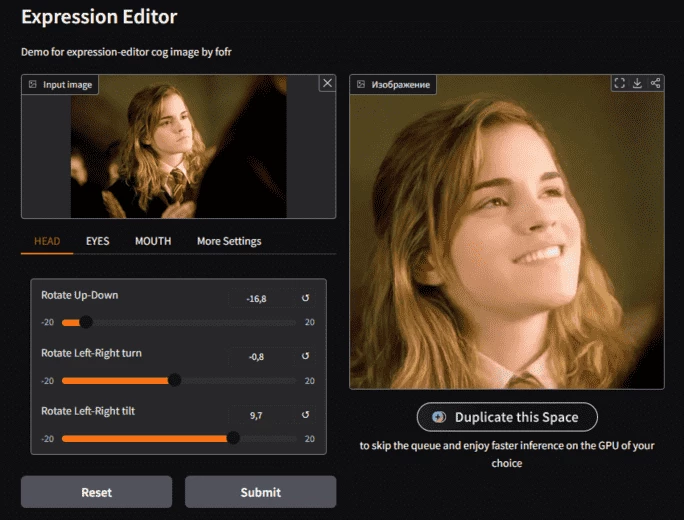Click the Rotate Left-Right turn label
The width and height of the screenshot is (684, 520).
91,353
